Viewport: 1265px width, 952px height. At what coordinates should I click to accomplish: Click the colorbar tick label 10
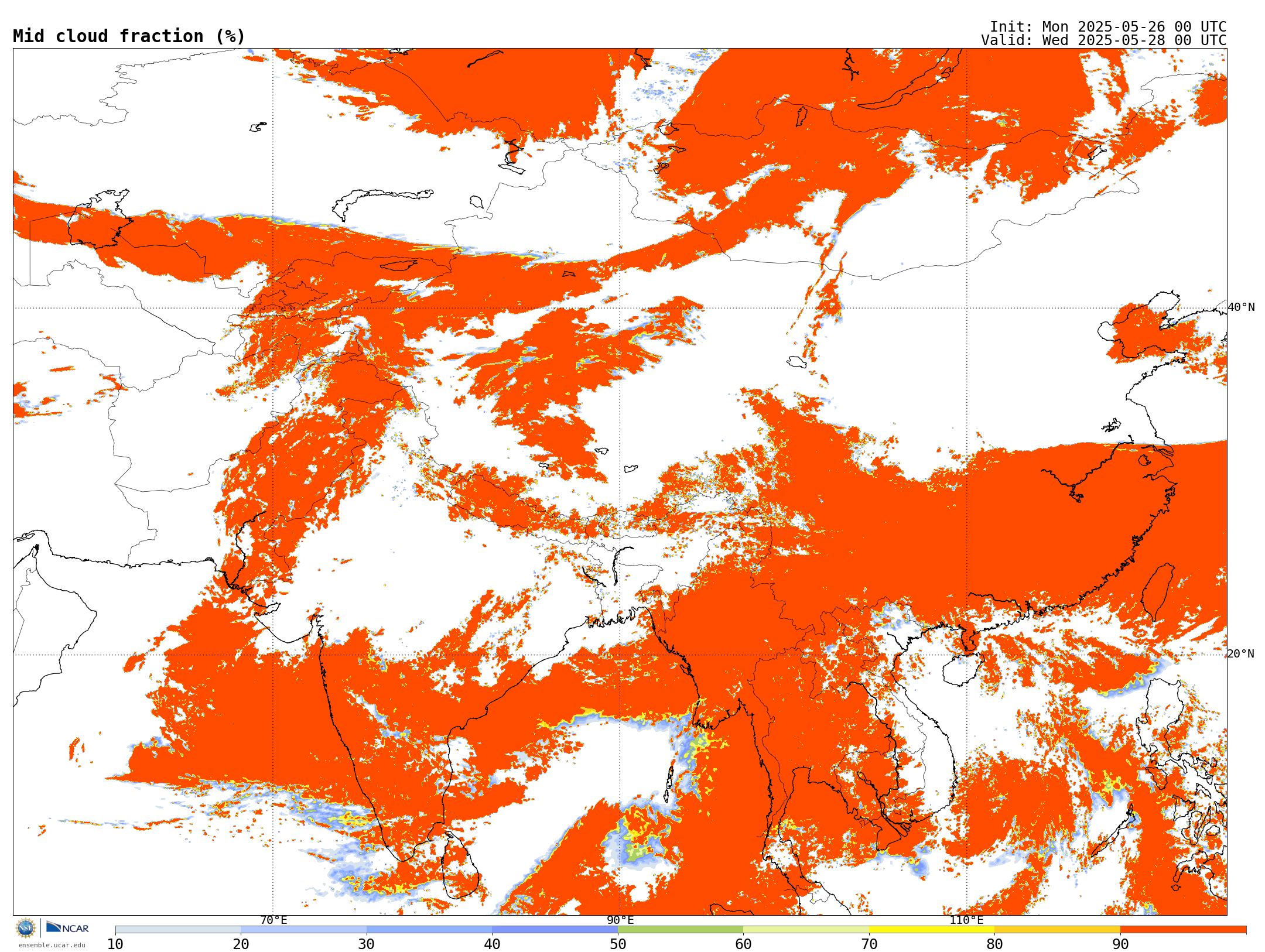pos(115,944)
